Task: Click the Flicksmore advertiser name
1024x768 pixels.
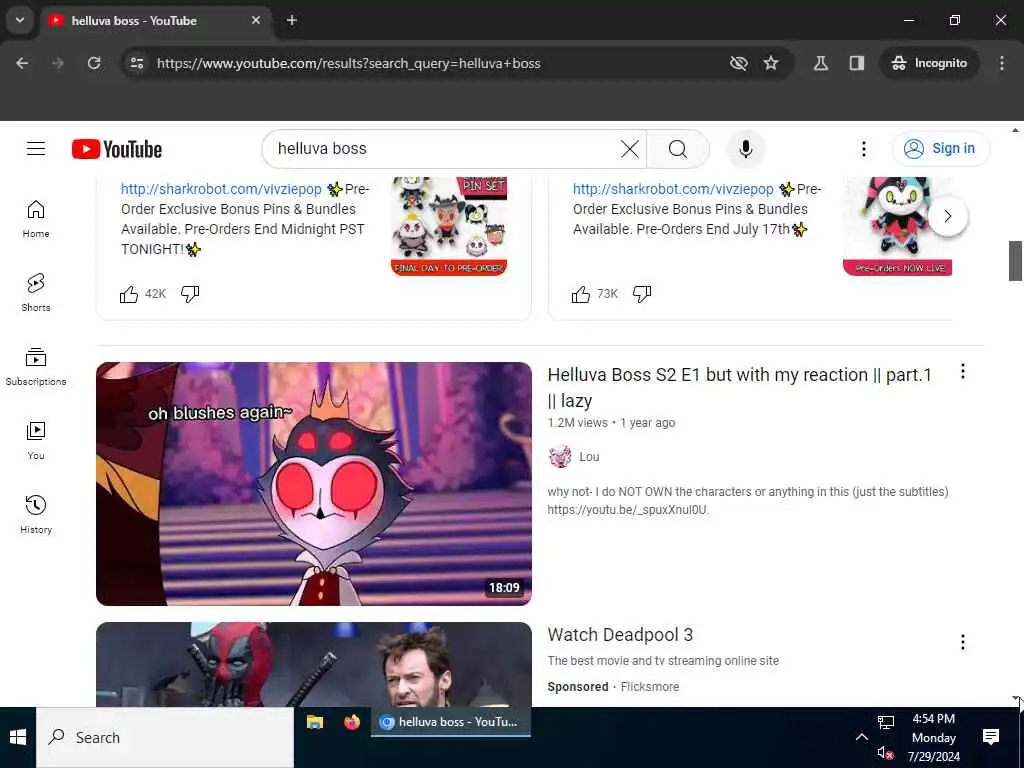Action: [650, 687]
